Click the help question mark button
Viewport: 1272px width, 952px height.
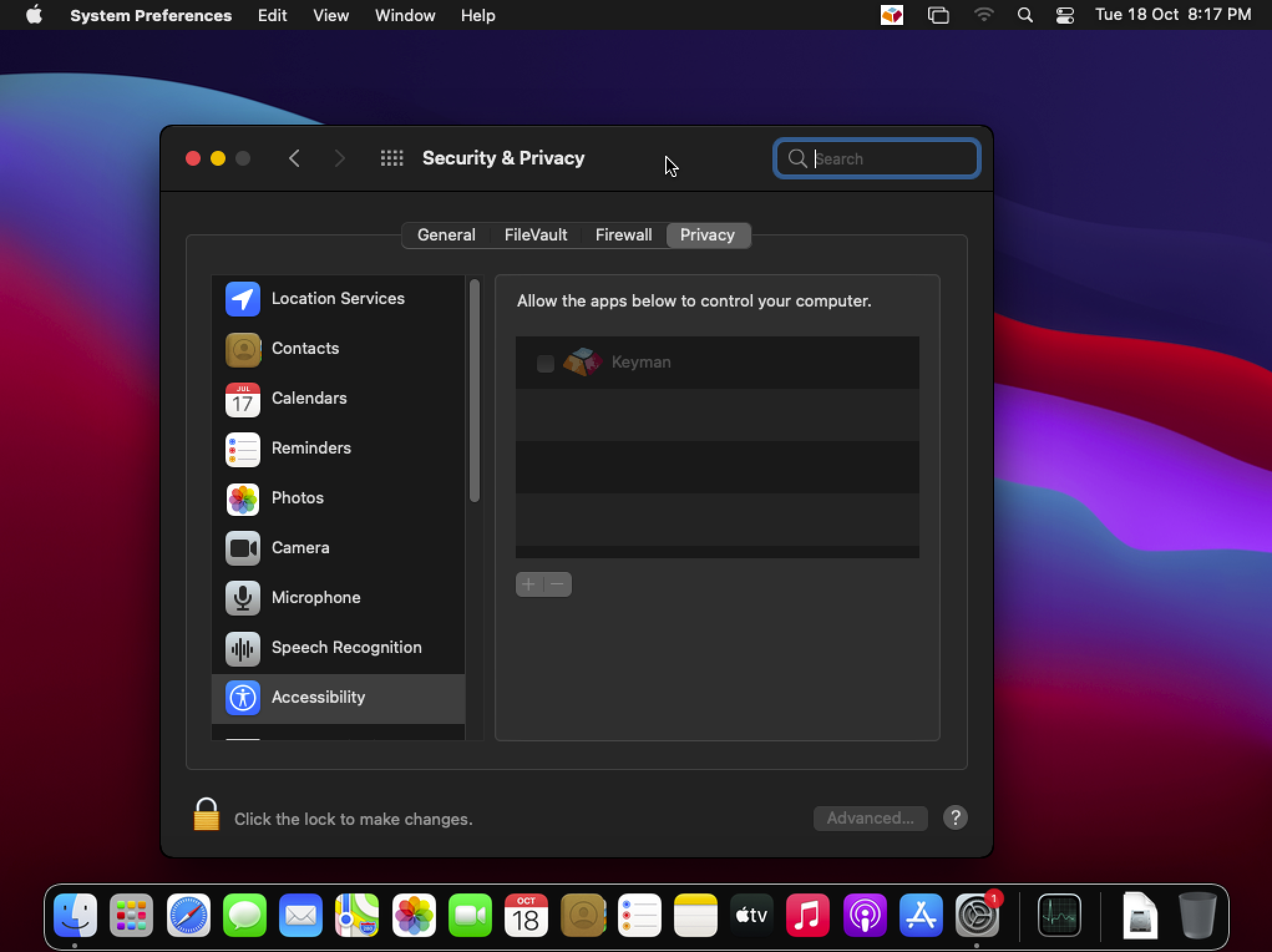point(955,818)
